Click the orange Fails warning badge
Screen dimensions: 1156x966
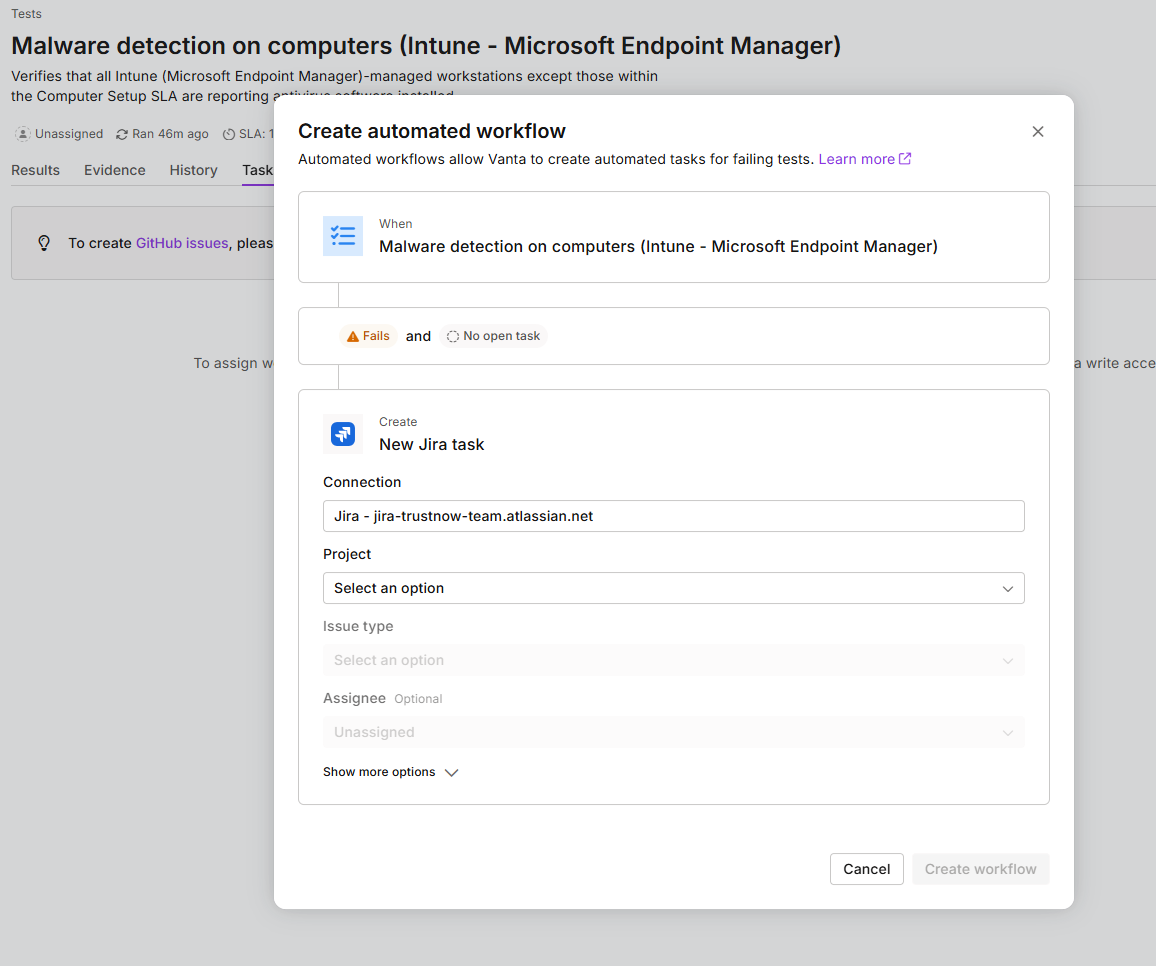coord(368,336)
